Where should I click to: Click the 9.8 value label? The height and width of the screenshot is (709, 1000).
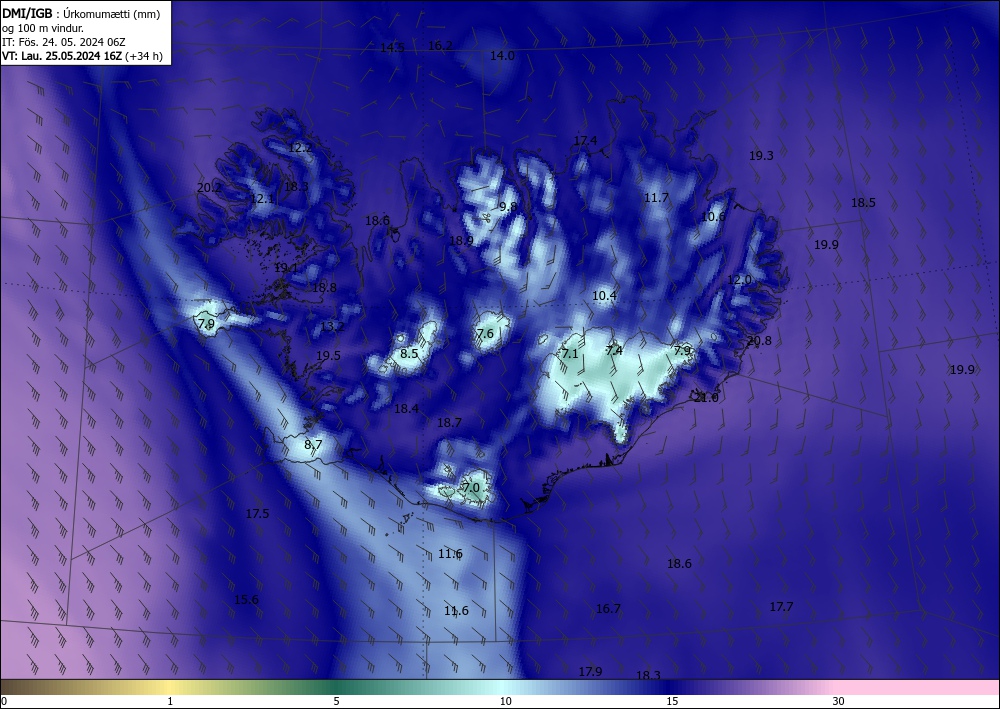[508, 207]
